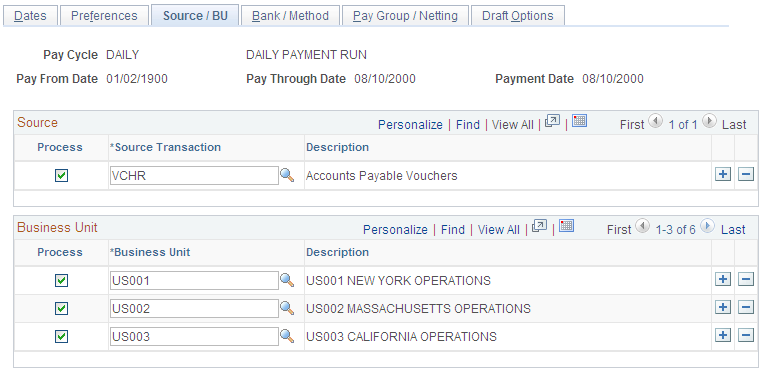Delete the US002 Massachusetts Operations row
Viewport: 765px width, 373px height.
746,307
